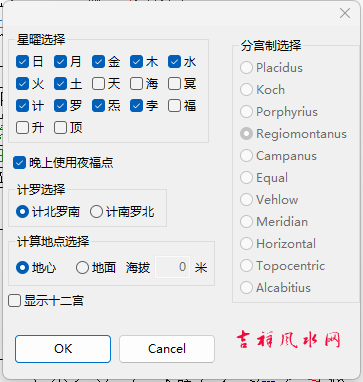Image resolution: width=363 pixels, height=382 pixels.
Task: Close the dialog with the X button
Action: (x=345, y=13)
